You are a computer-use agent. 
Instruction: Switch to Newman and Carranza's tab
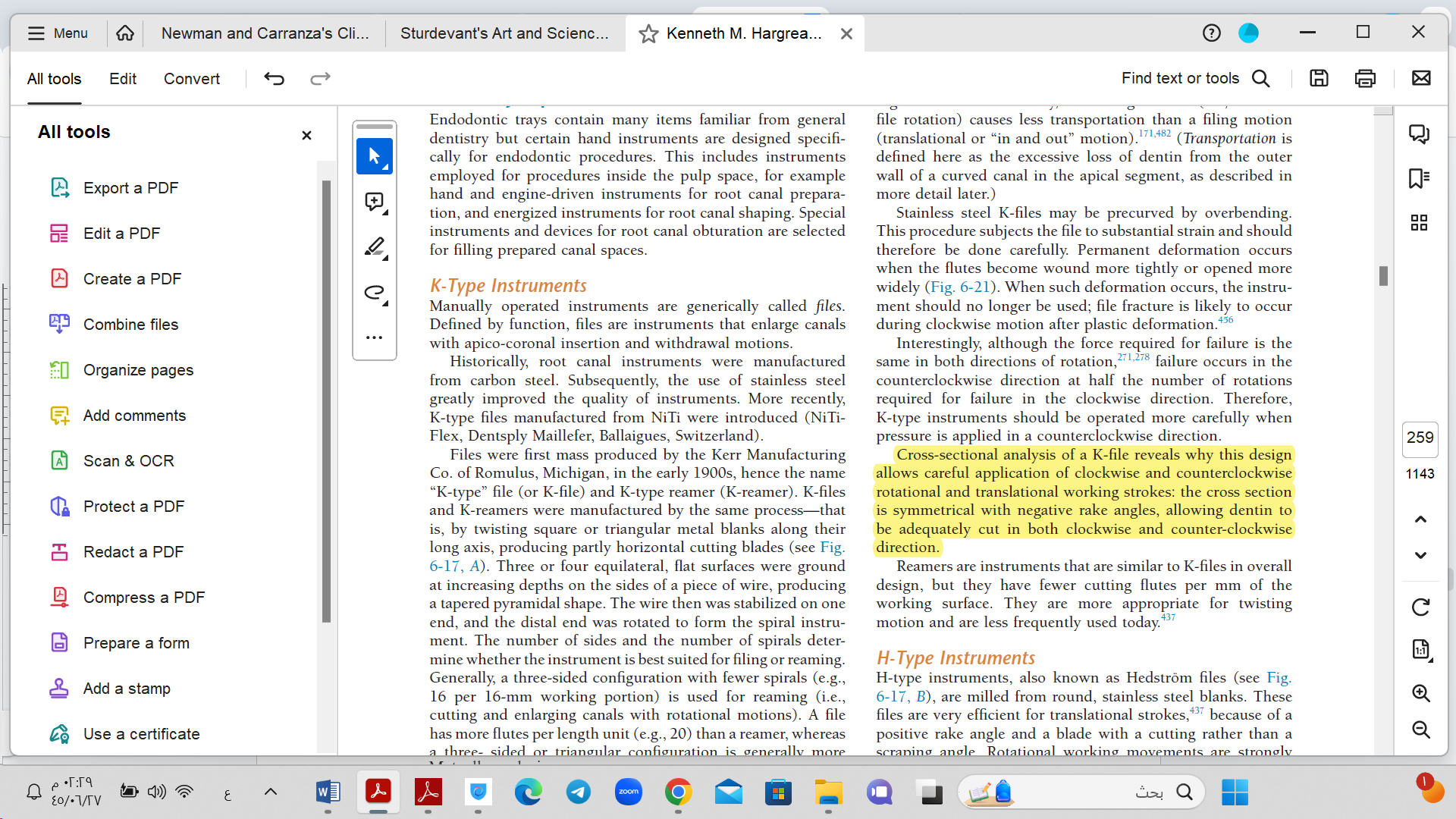[x=265, y=33]
